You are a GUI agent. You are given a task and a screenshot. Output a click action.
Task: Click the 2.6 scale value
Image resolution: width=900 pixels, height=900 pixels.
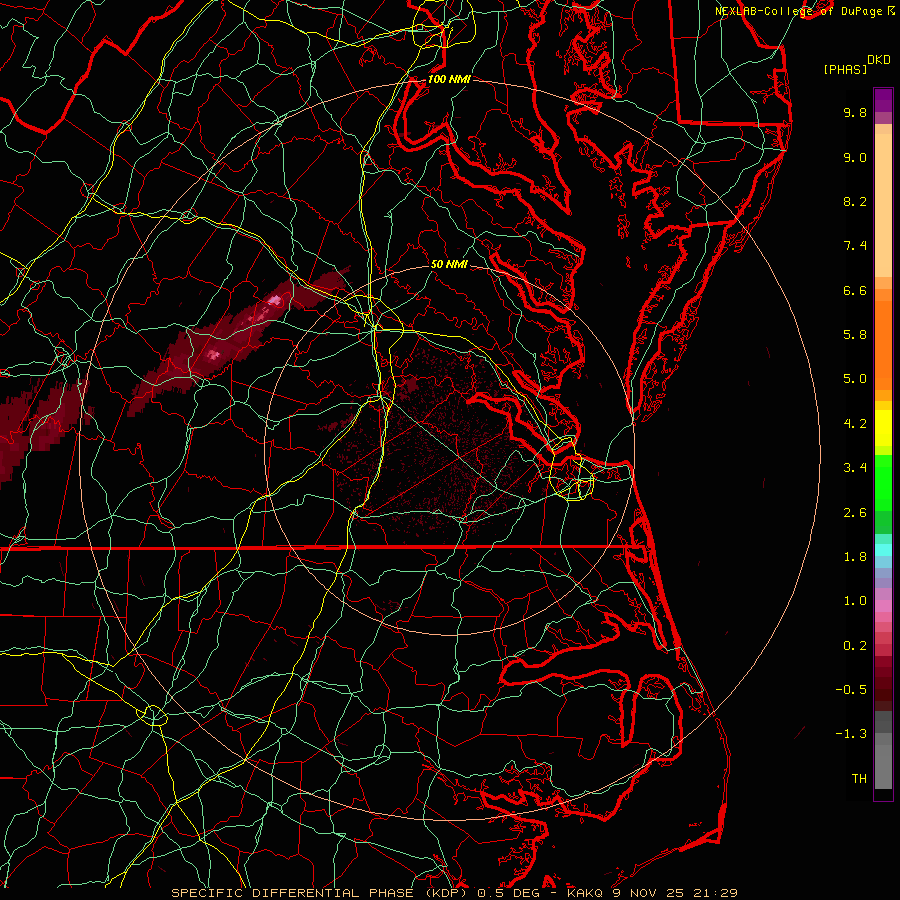(x=855, y=513)
